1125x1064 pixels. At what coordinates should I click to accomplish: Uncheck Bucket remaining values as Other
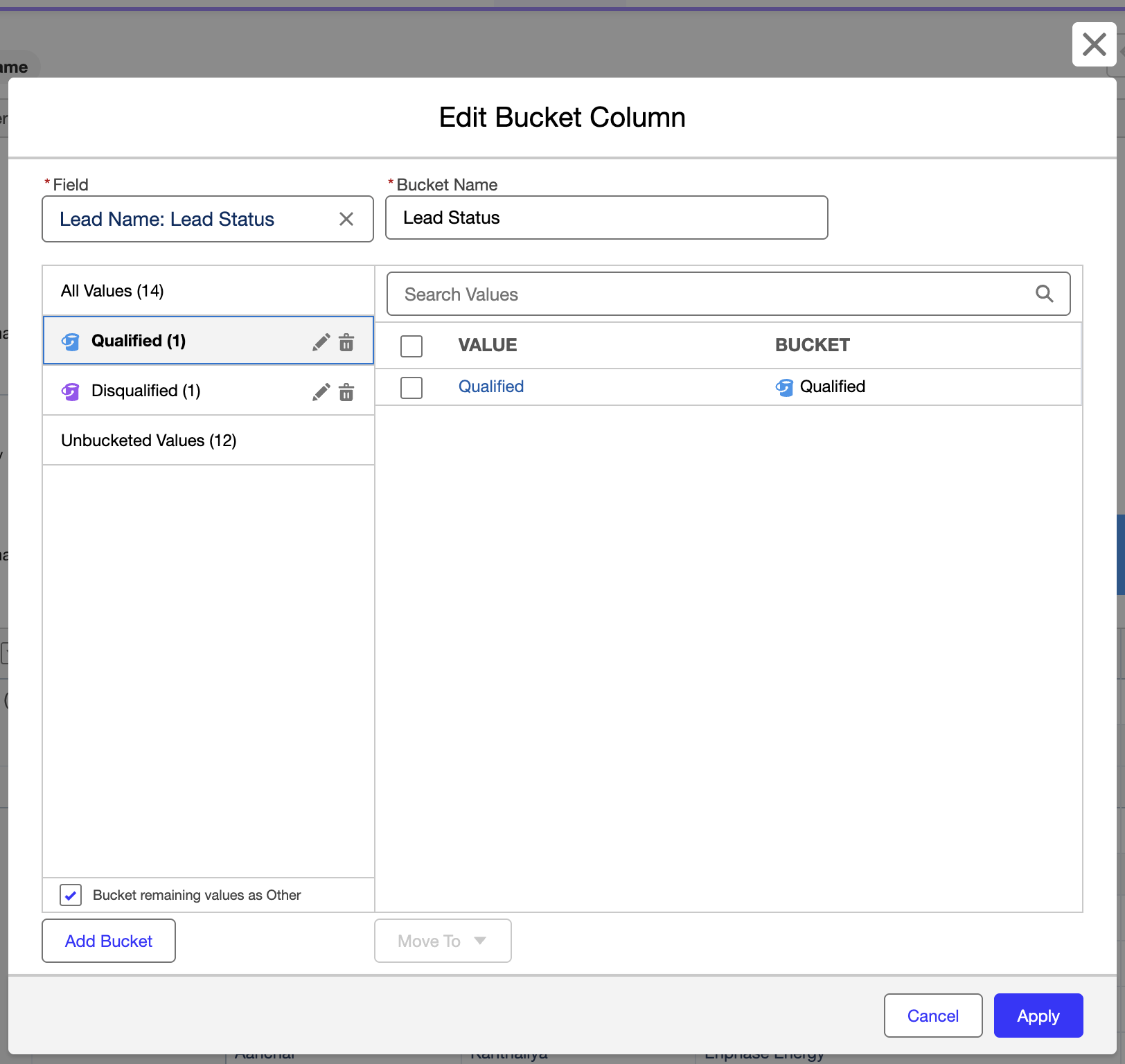[x=71, y=895]
